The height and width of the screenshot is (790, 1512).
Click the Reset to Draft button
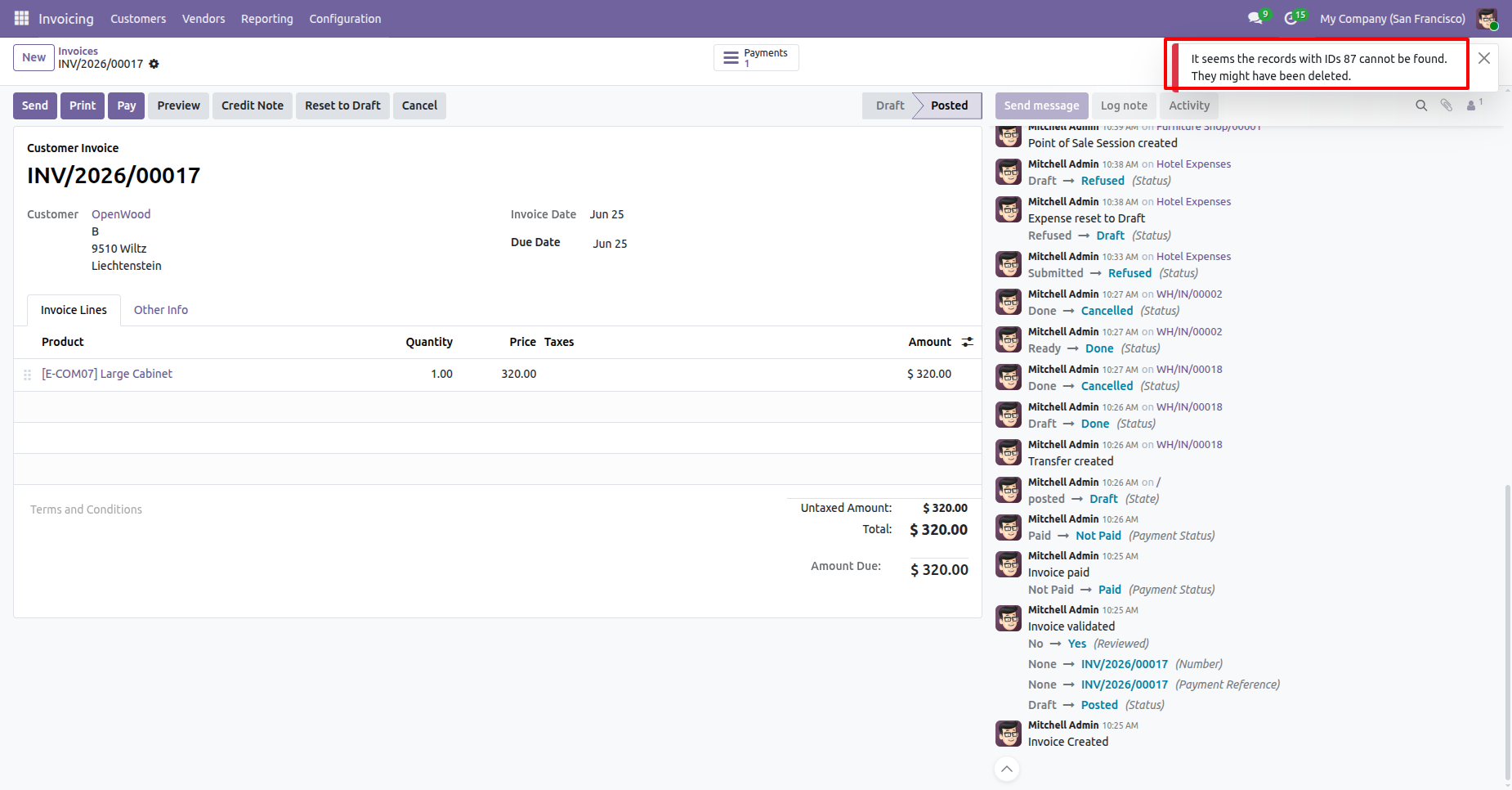(342, 105)
